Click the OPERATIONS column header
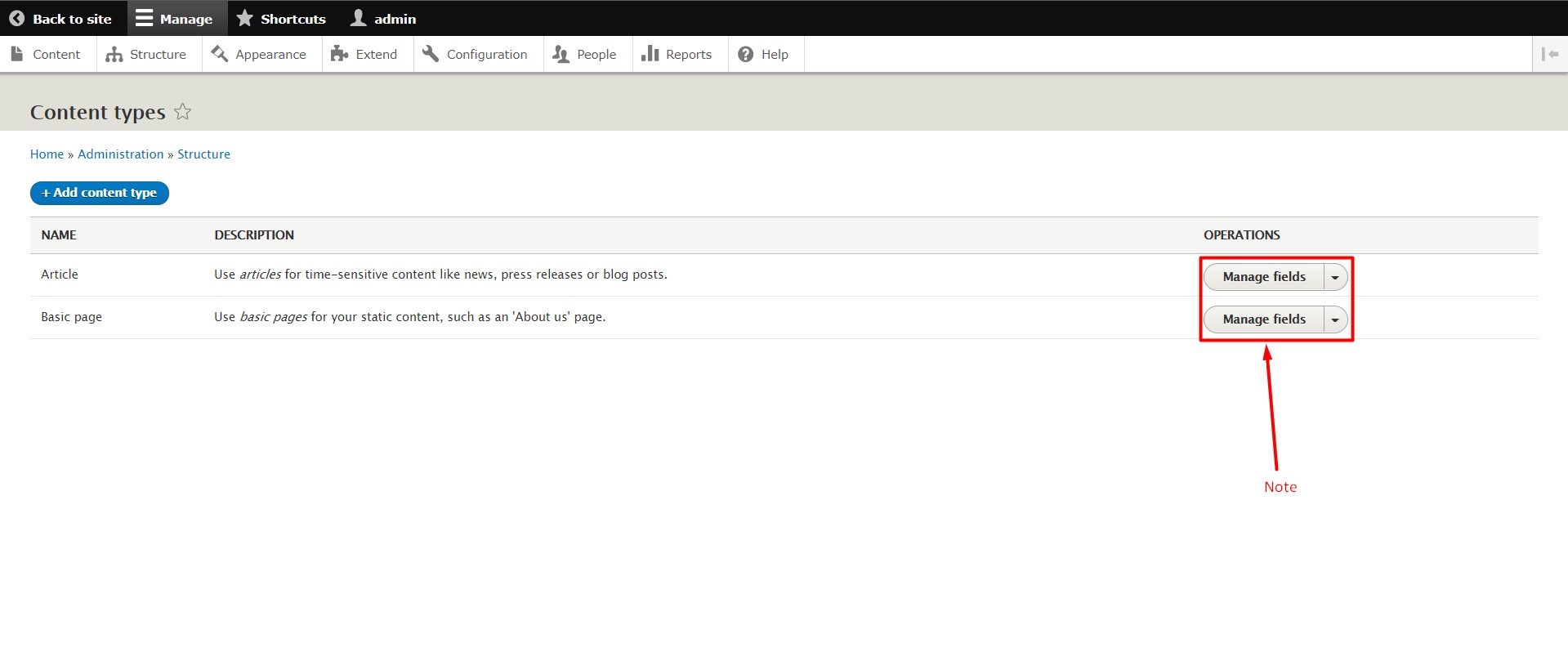 click(x=1242, y=235)
